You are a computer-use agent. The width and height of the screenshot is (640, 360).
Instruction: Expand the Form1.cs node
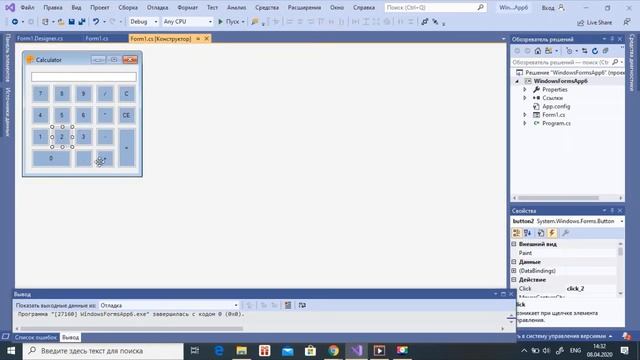525,115
